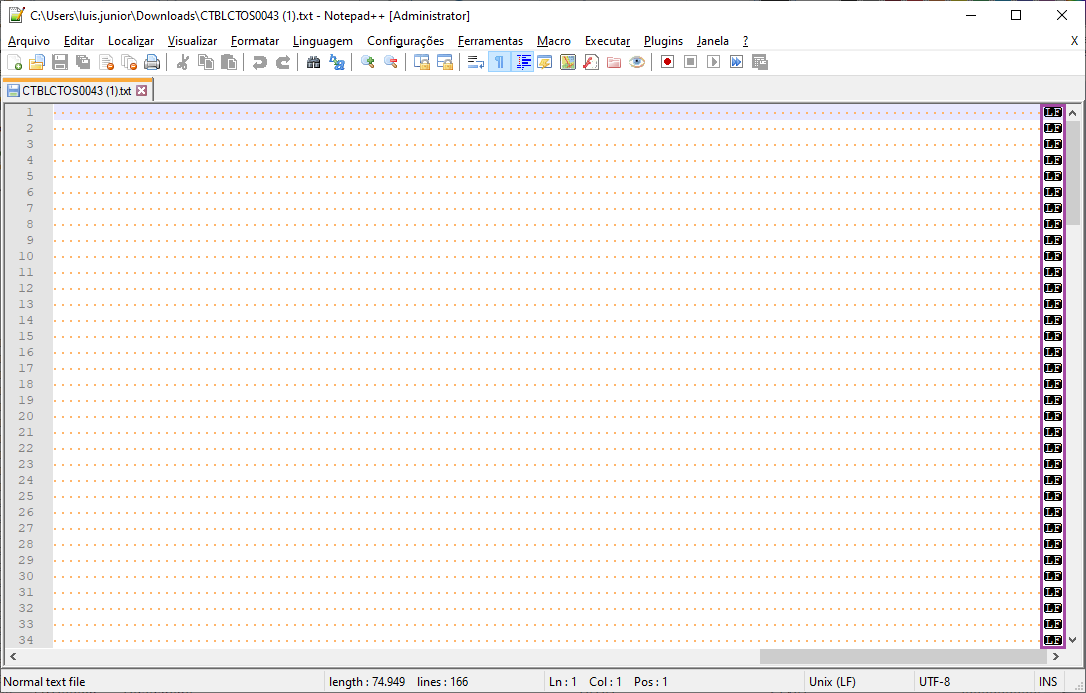Image resolution: width=1086 pixels, height=693 pixels.
Task: Click the Stop Recording macro button
Action: [691, 62]
